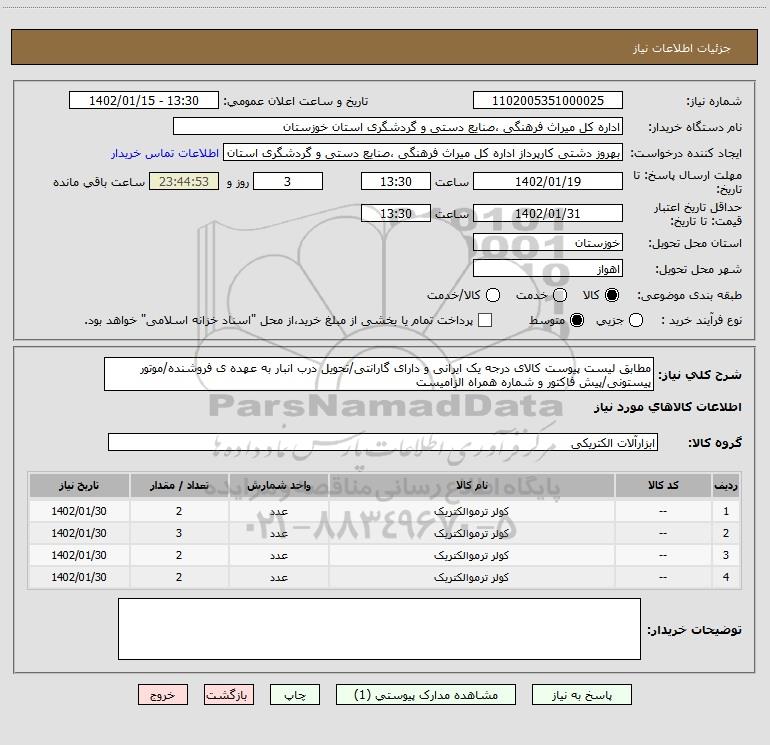The height and width of the screenshot is (745, 770).
Task: Select the خدمت radio option
Action: tap(560, 295)
